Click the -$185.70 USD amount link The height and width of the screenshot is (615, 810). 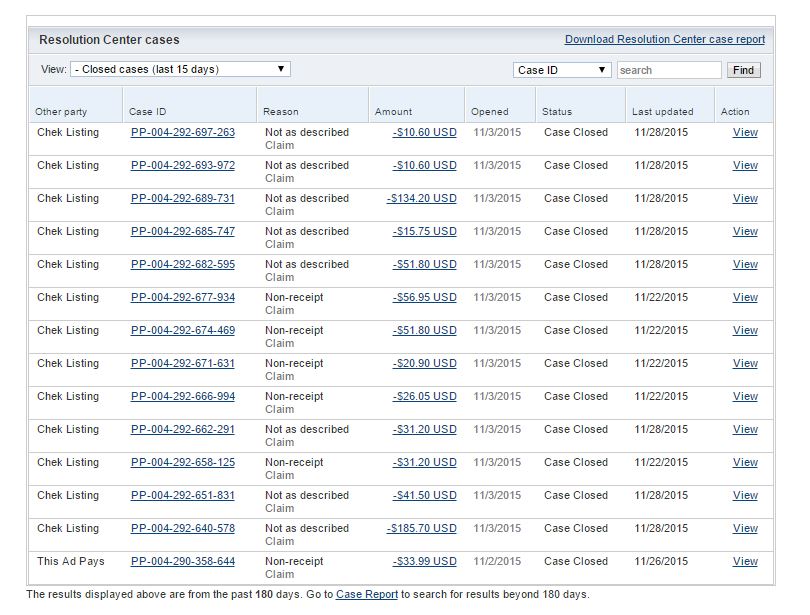click(x=421, y=528)
